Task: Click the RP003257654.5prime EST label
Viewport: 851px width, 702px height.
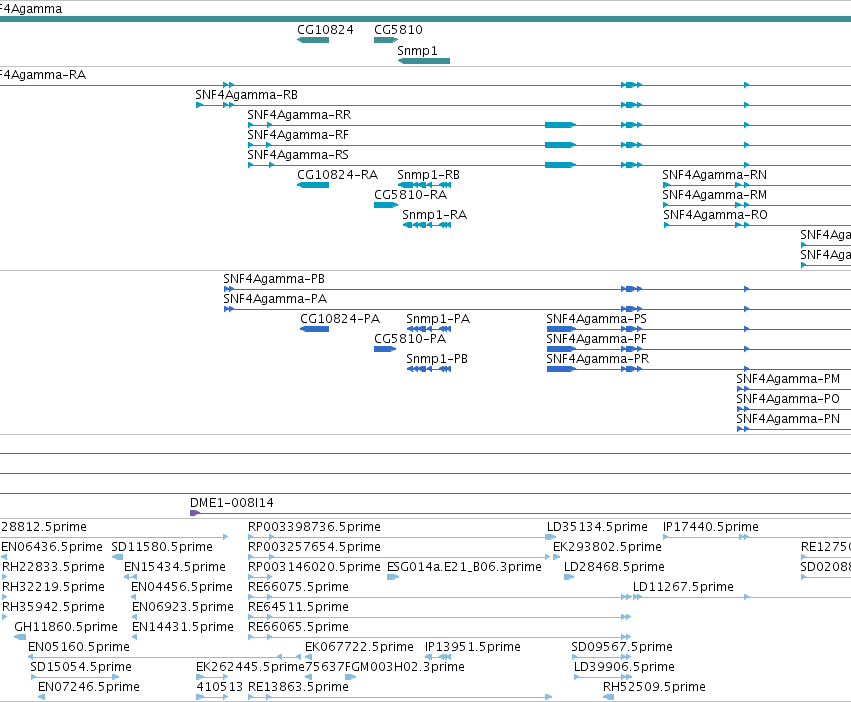Action: [314, 547]
